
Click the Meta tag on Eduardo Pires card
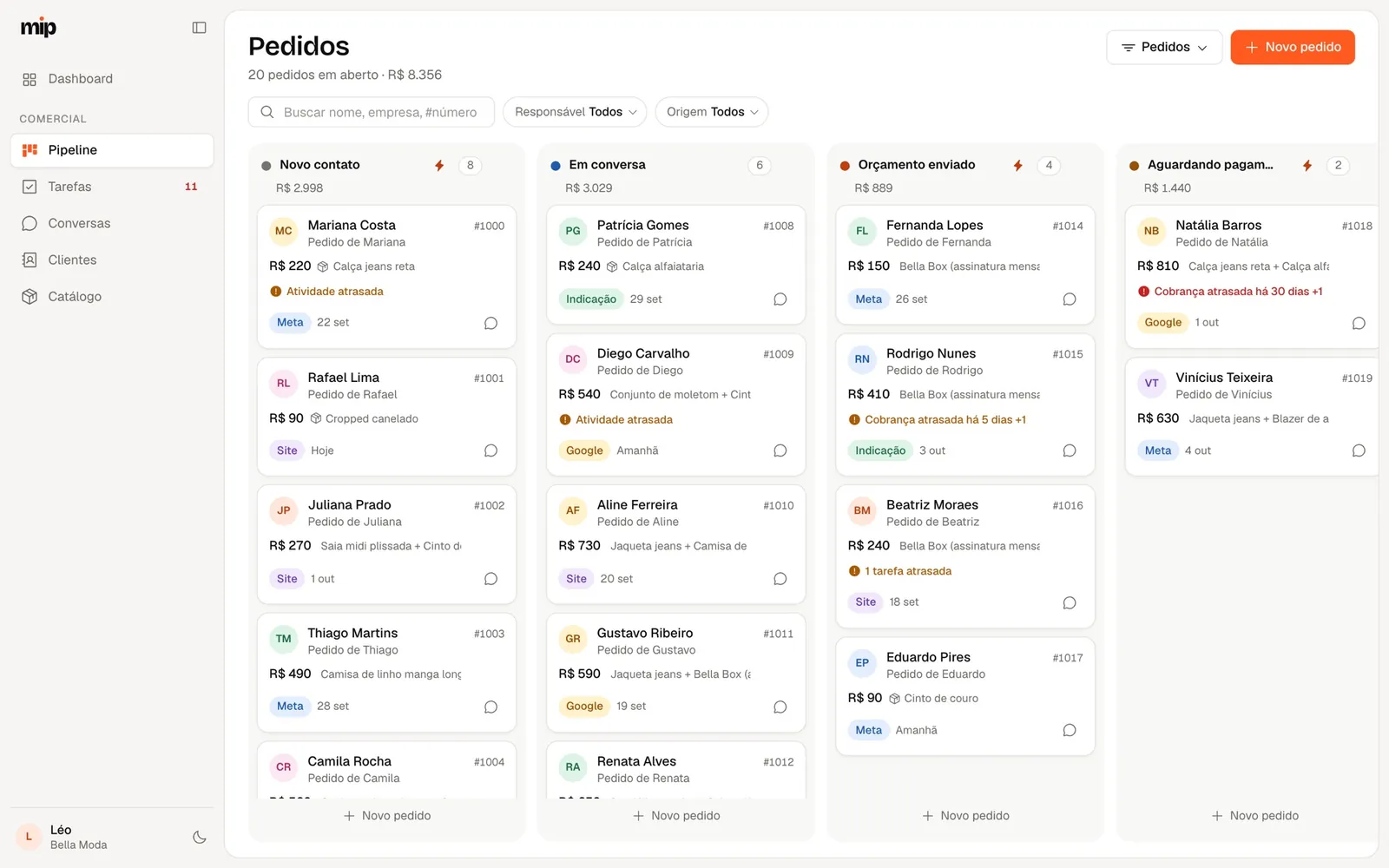[868, 730]
